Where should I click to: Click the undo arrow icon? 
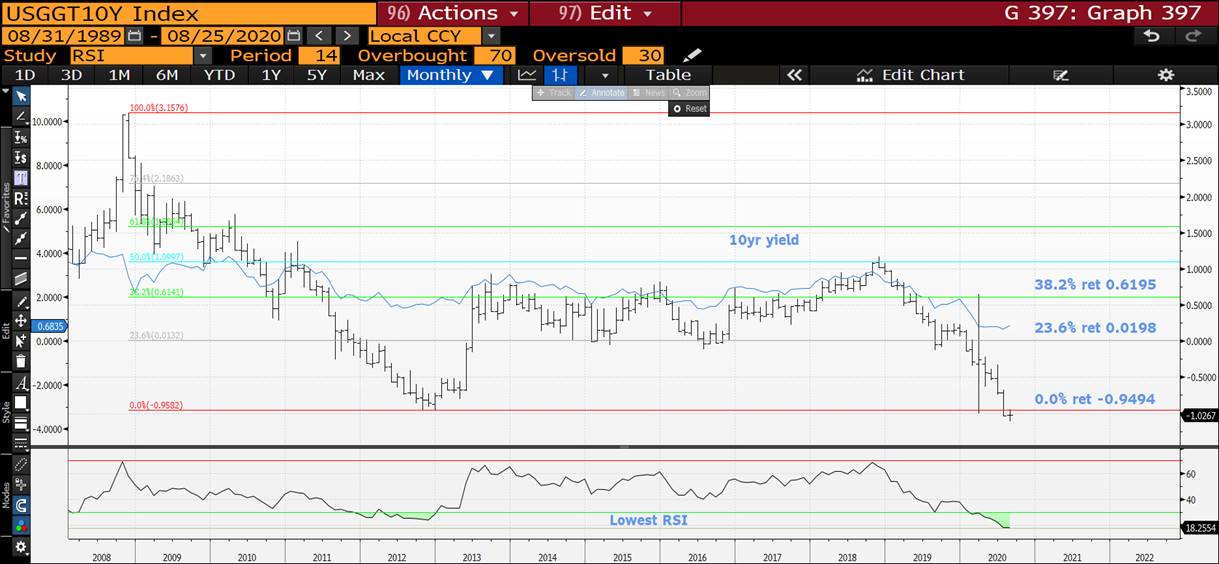pos(1152,36)
